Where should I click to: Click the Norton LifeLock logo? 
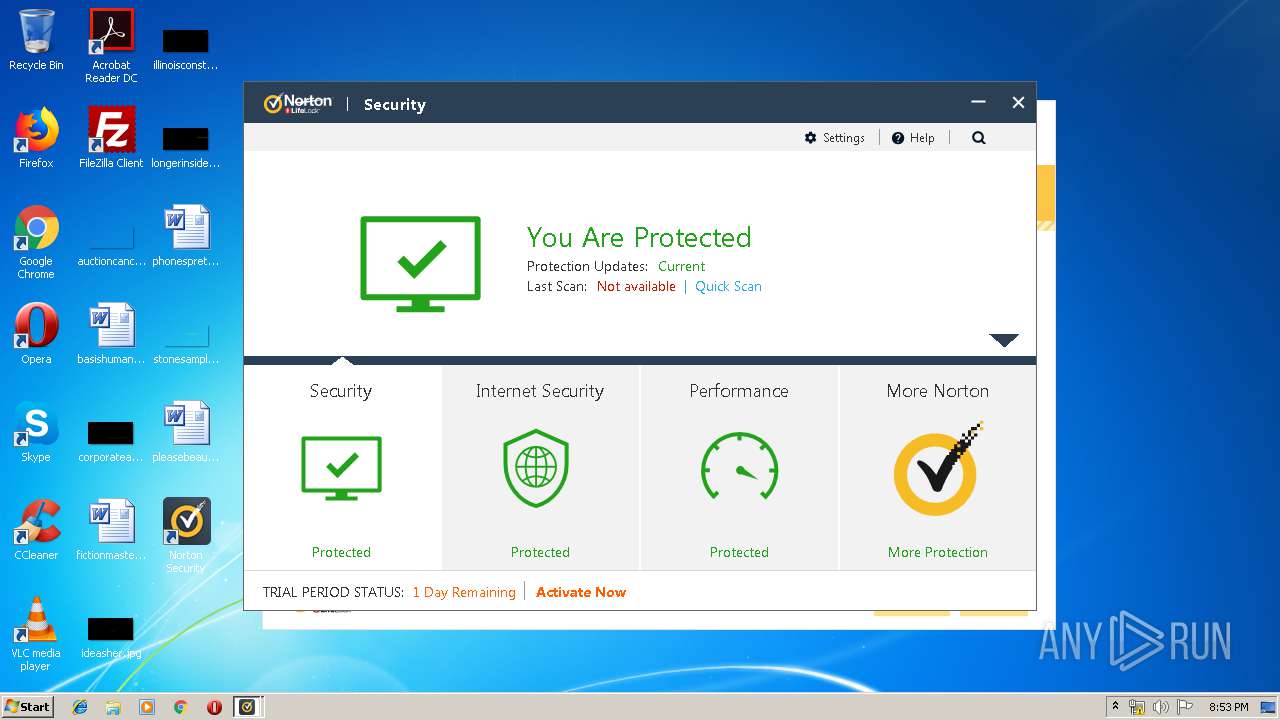(x=298, y=104)
